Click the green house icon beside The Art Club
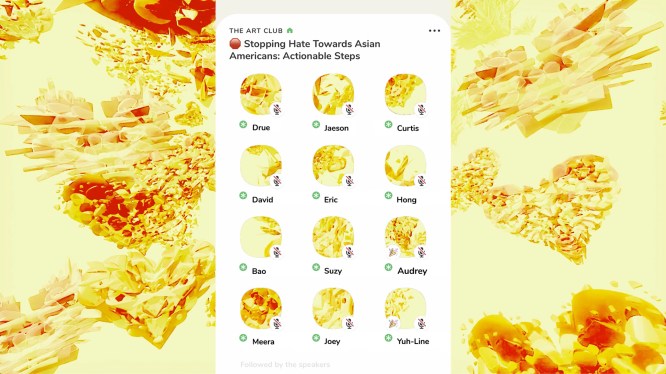This screenshot has height=374, width=666. tap(290, 30)
